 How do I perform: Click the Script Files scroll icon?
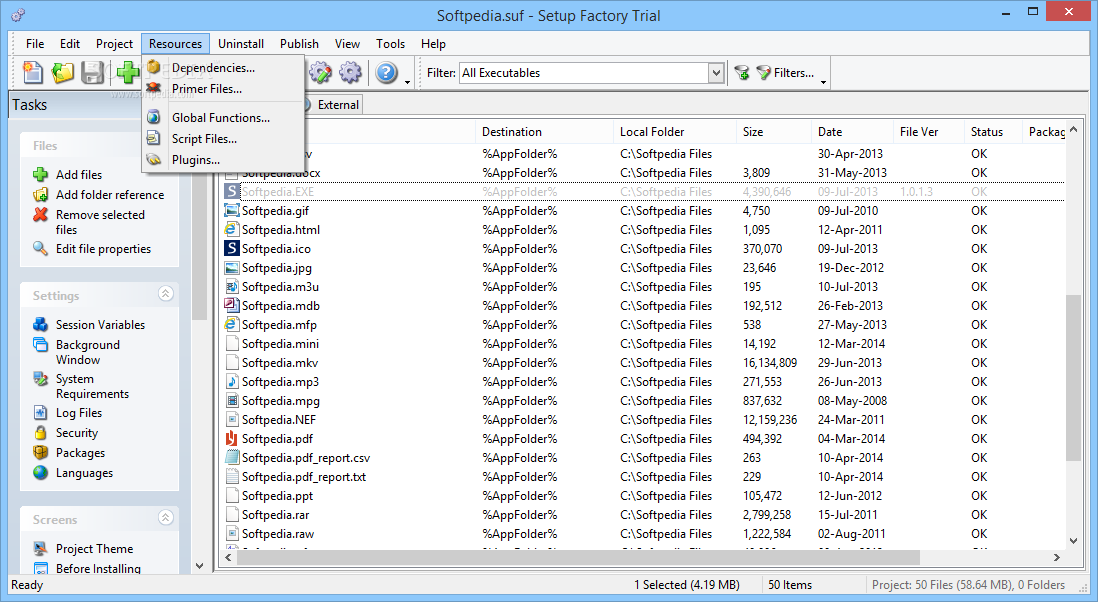point(154,138)
